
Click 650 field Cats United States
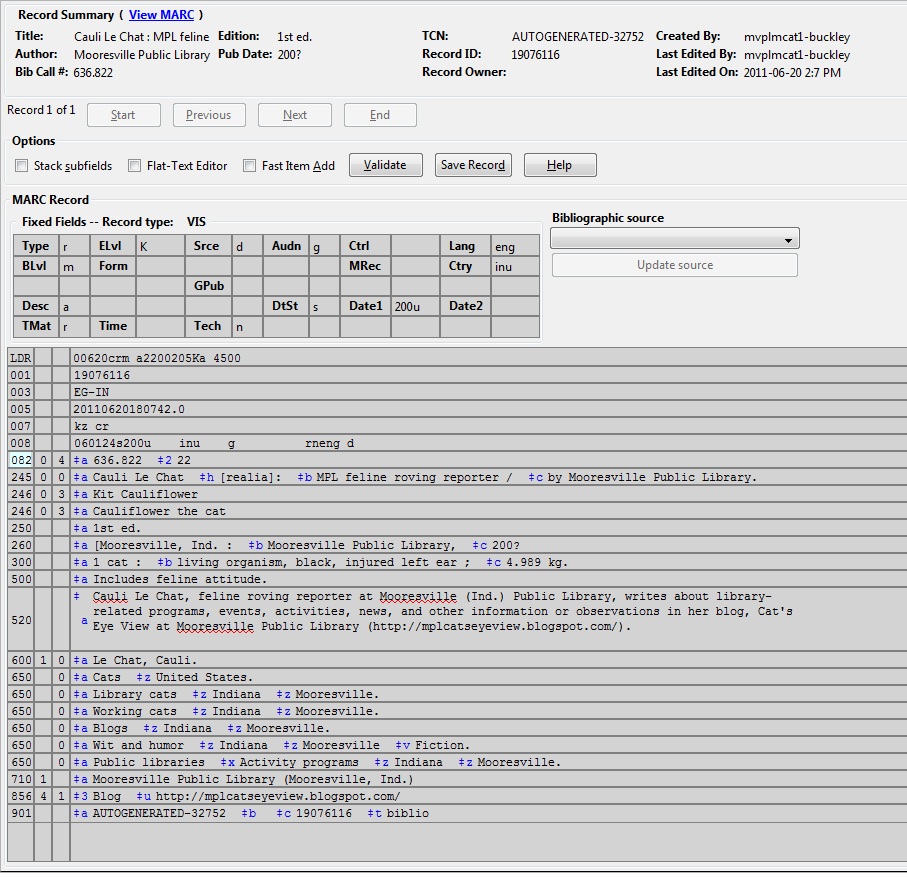pyautogui.click(x=488, y=677)
